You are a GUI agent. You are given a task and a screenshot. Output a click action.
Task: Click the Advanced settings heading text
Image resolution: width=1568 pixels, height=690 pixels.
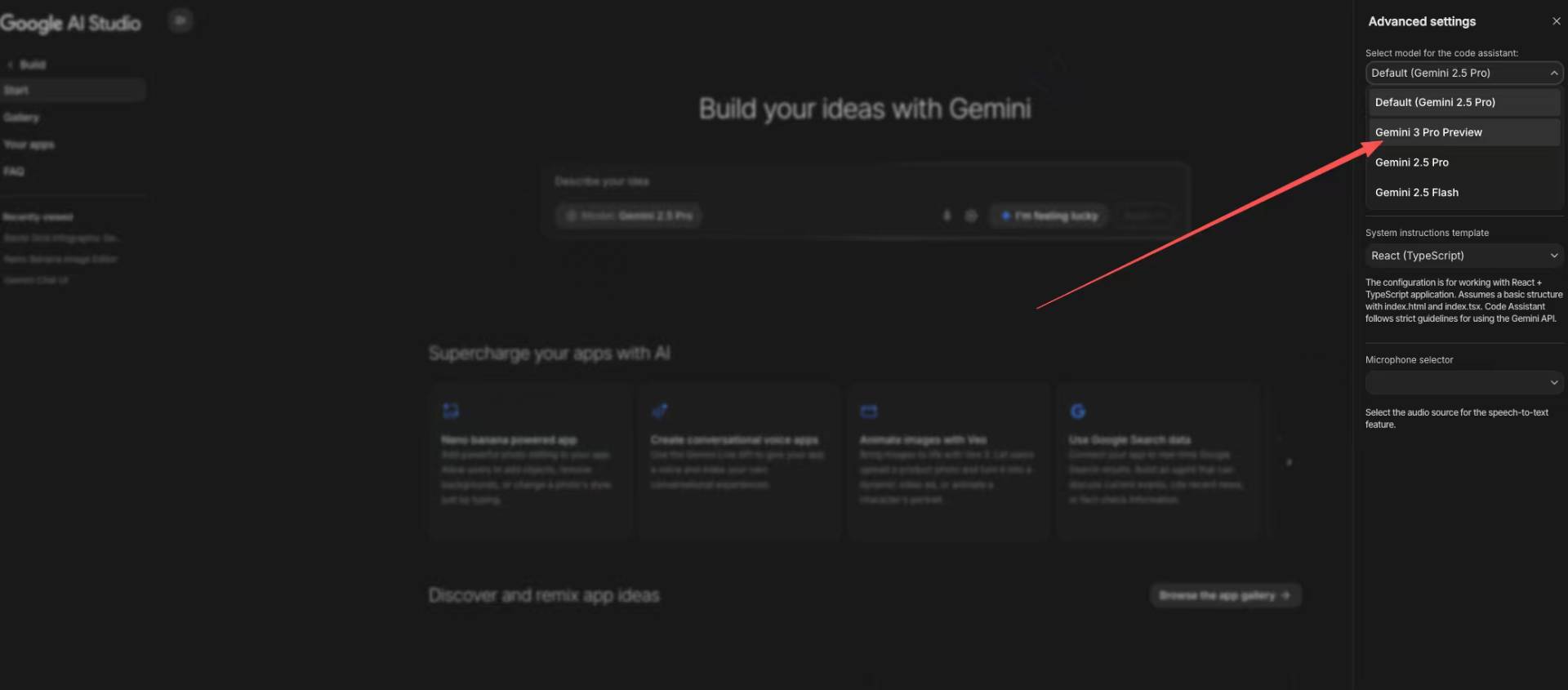click(1422, 21)
